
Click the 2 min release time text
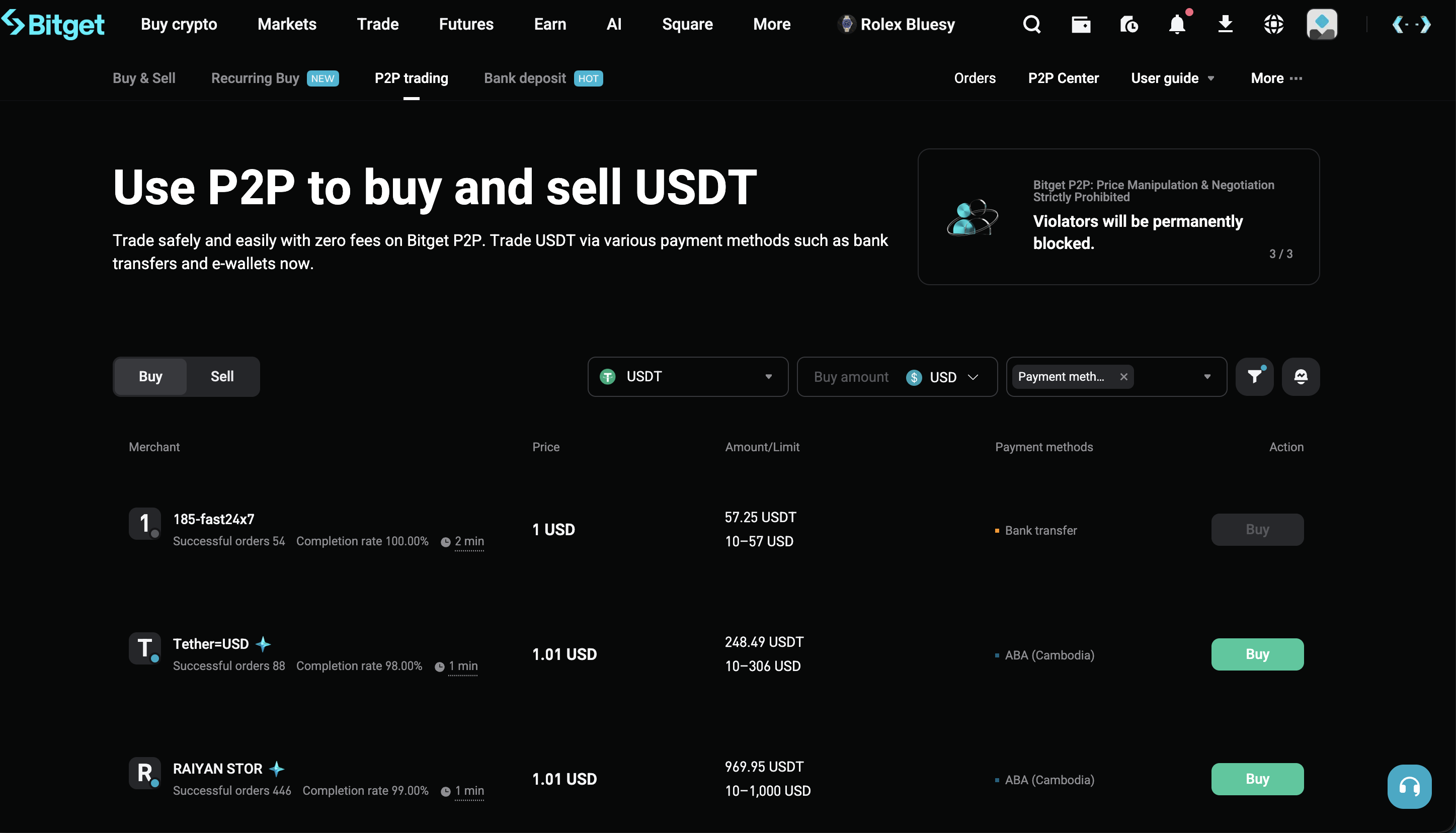469,542
